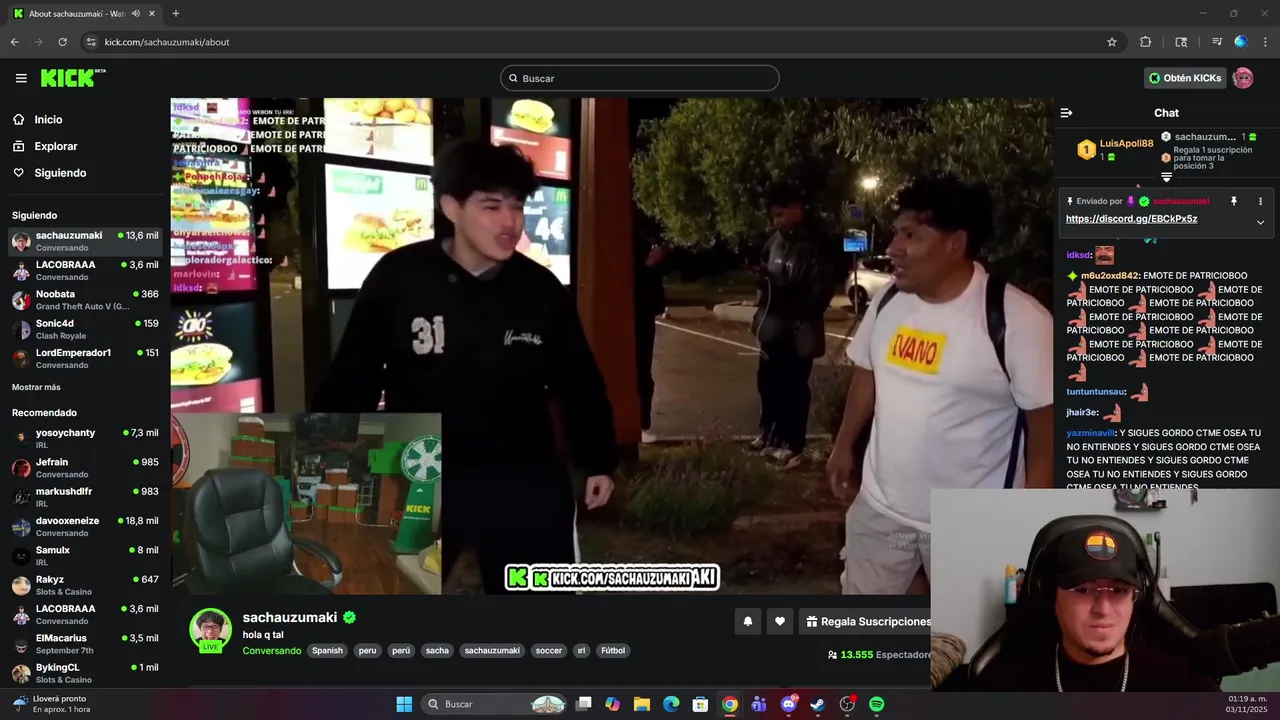Open yosoychanty recommended channel
Image resolution: width=1280 pixels, height=720 pixels.
(85, 438)
